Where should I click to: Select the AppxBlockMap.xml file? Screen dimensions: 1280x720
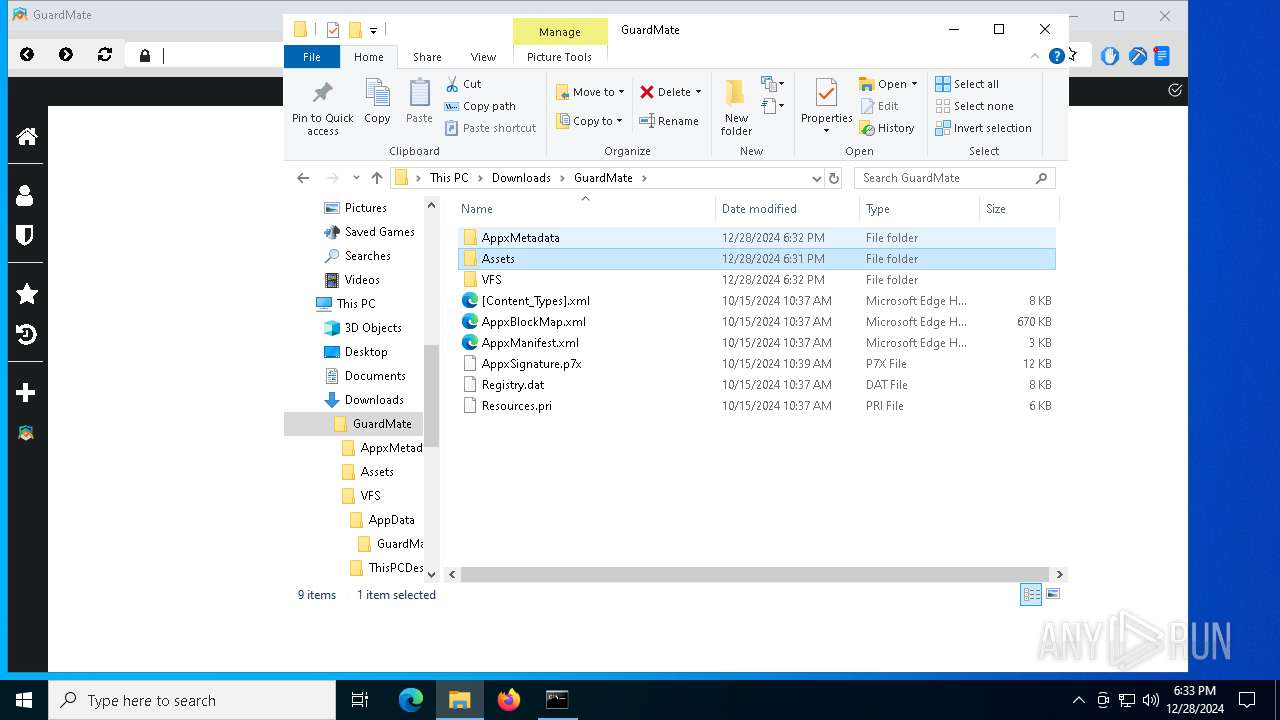[756, 322]
